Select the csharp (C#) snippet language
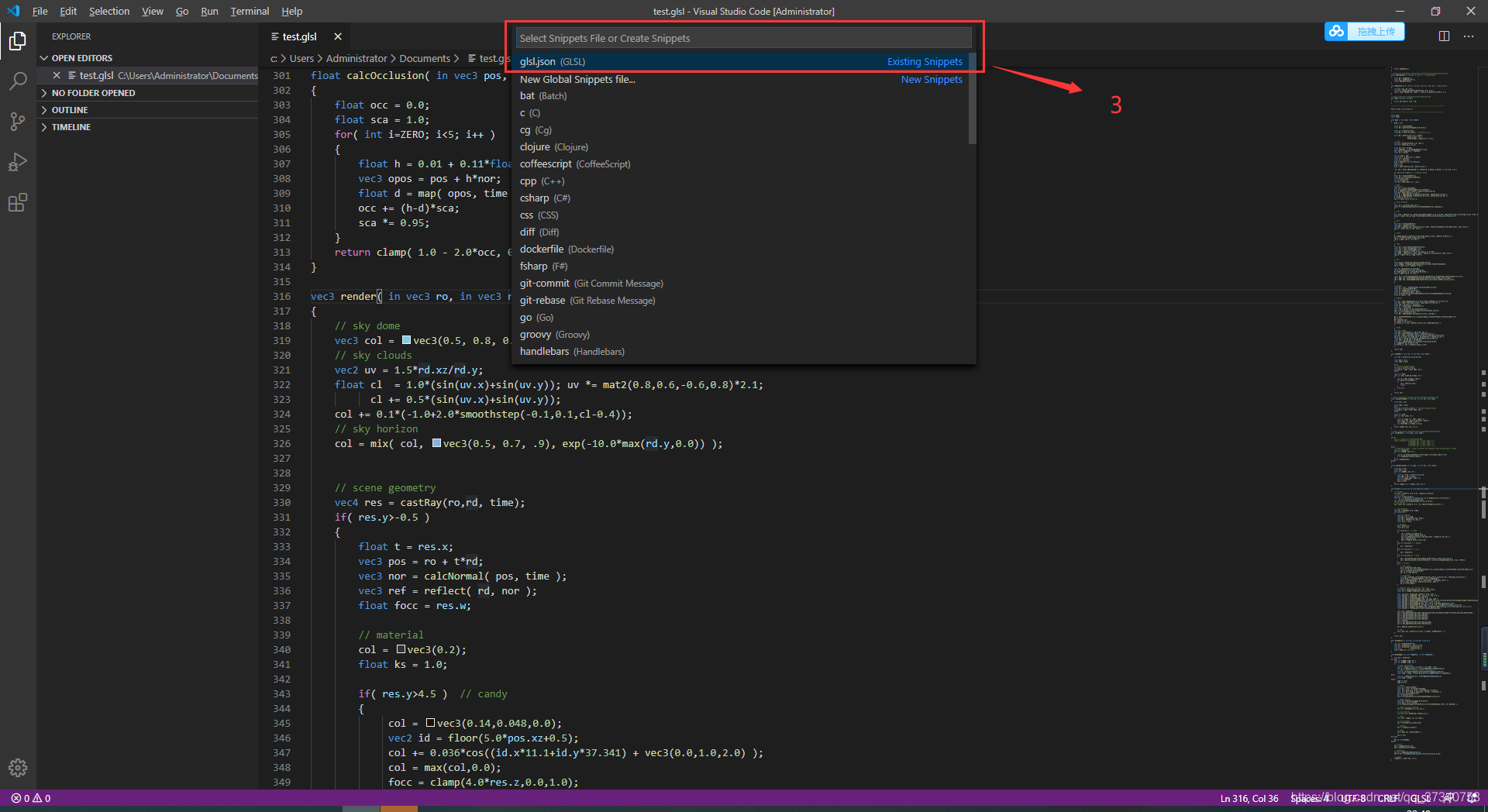Viewport: 1488px width, 812px height. (x=741, y=198)
